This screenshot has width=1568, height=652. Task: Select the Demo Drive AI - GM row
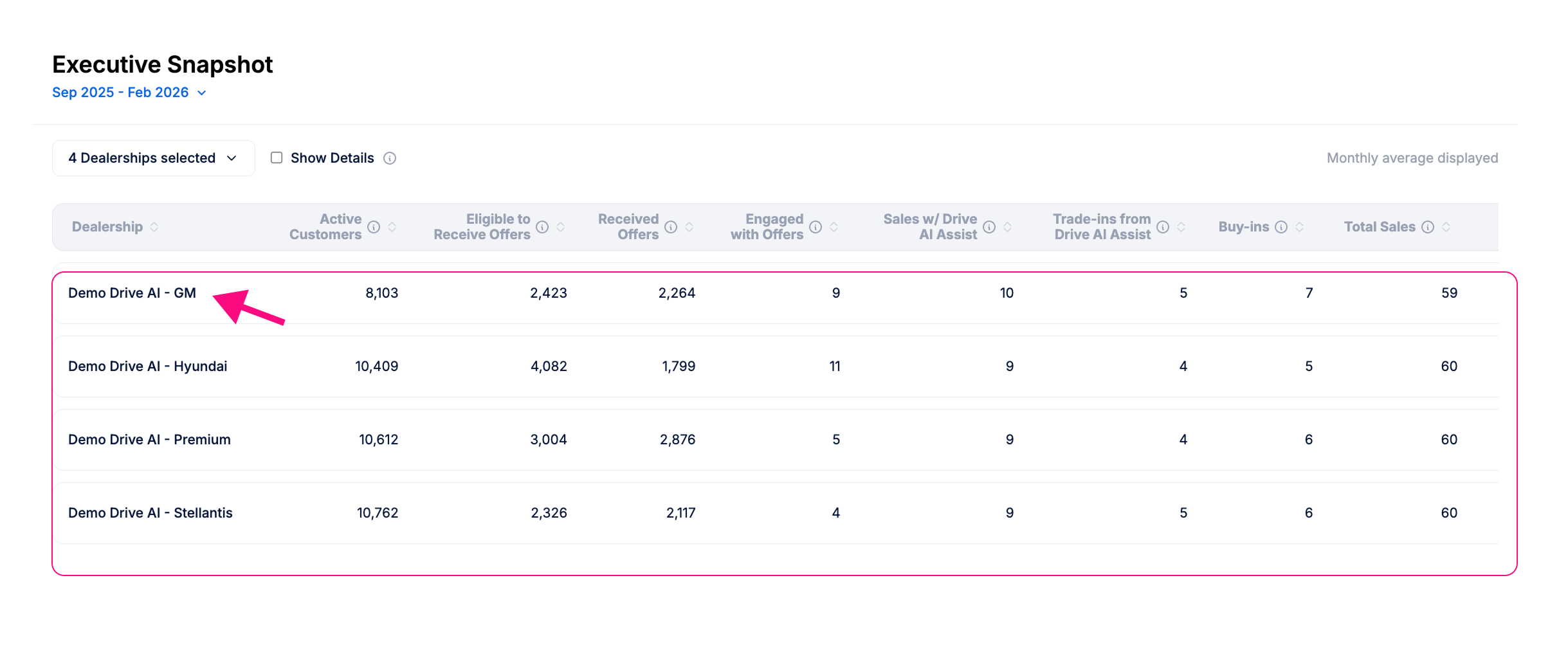(132, 293)
